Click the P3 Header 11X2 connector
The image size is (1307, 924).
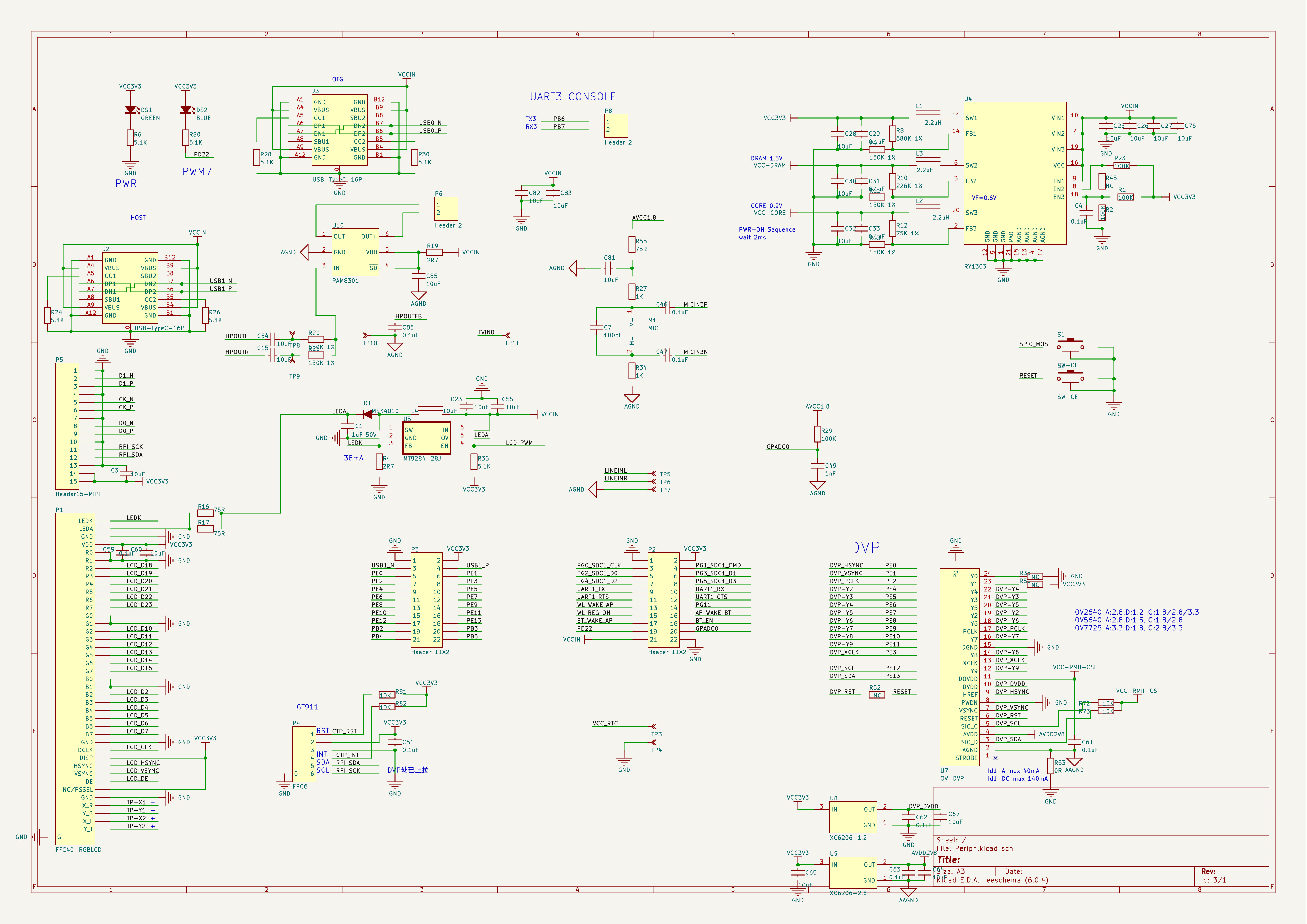click(426, 599)
